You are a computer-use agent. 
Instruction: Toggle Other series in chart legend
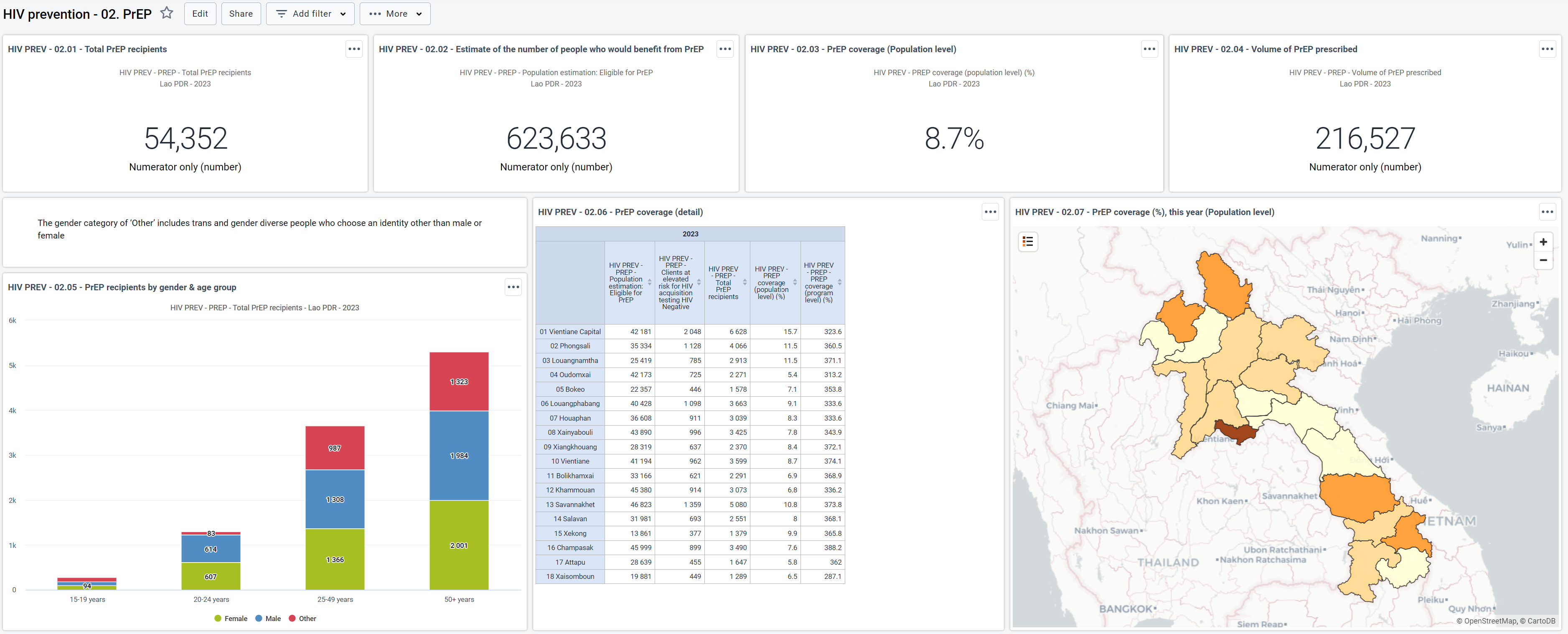302,618
